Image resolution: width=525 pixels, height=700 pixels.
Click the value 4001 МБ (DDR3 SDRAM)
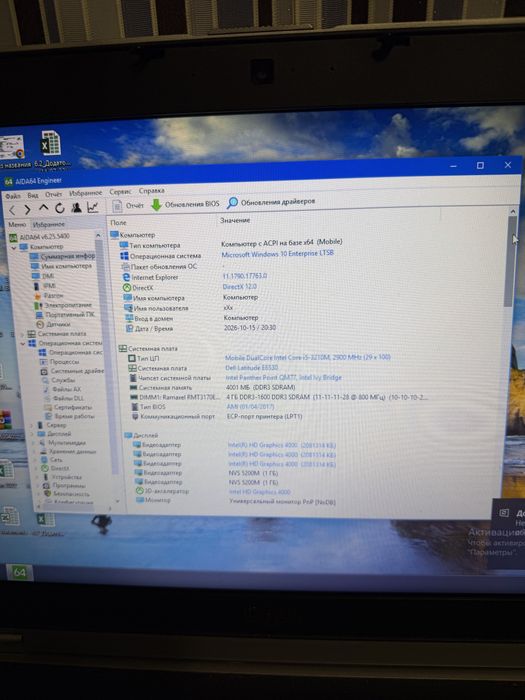coord(260,387)
